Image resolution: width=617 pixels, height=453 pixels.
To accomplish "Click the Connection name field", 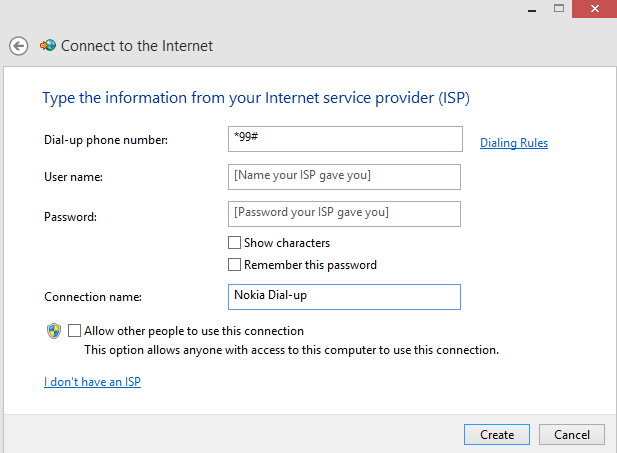I will click(x=345, y=297).
